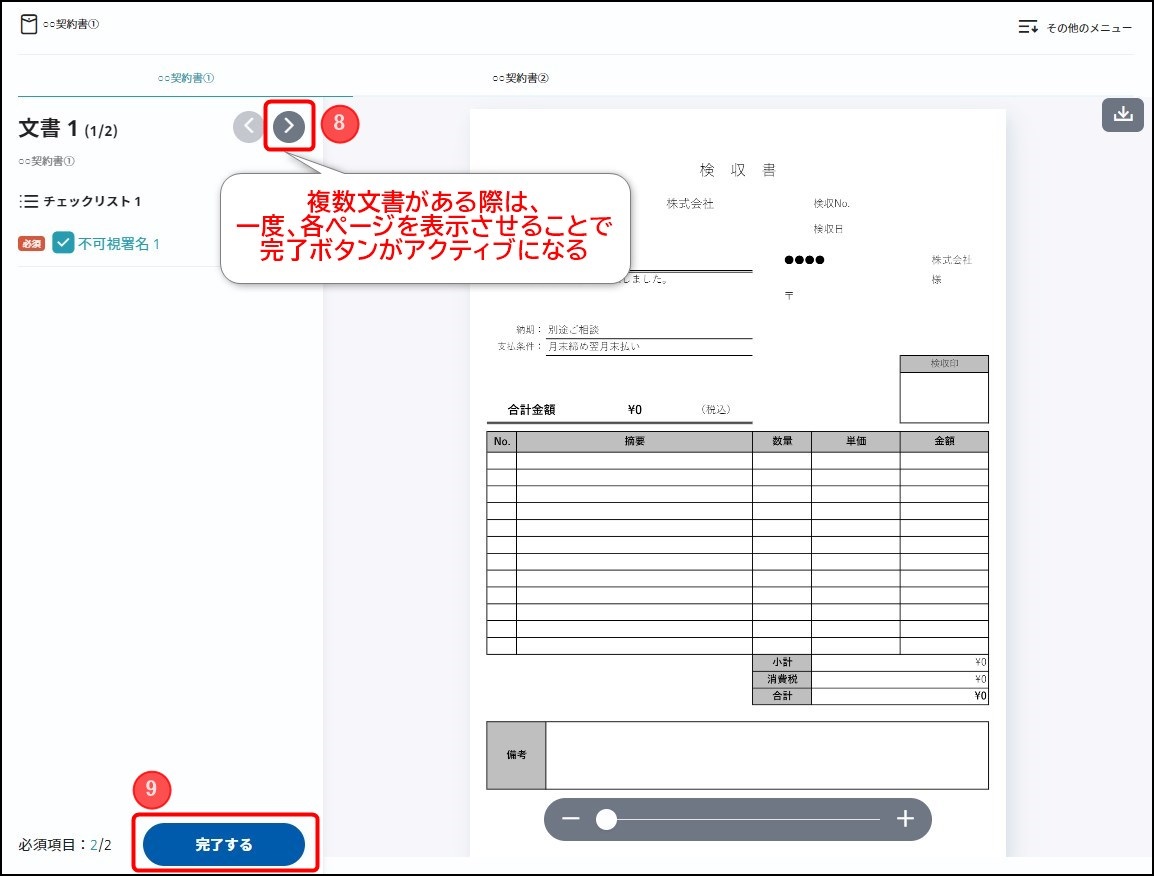
Task: Switch to the ○○契約書② tab
Action: pos(521,77)
